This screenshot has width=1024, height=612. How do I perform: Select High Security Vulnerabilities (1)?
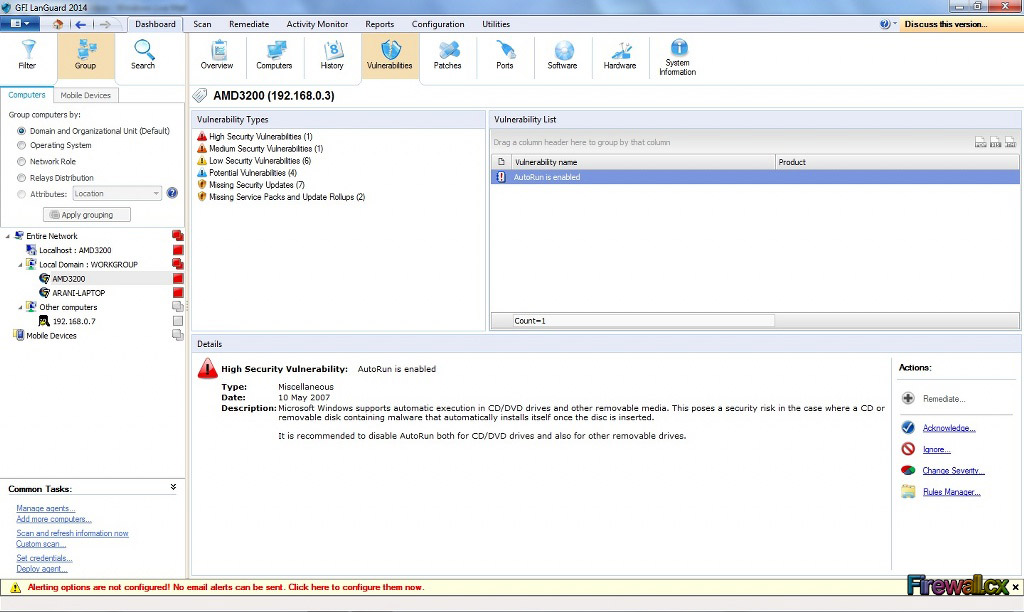pos(255,137)
